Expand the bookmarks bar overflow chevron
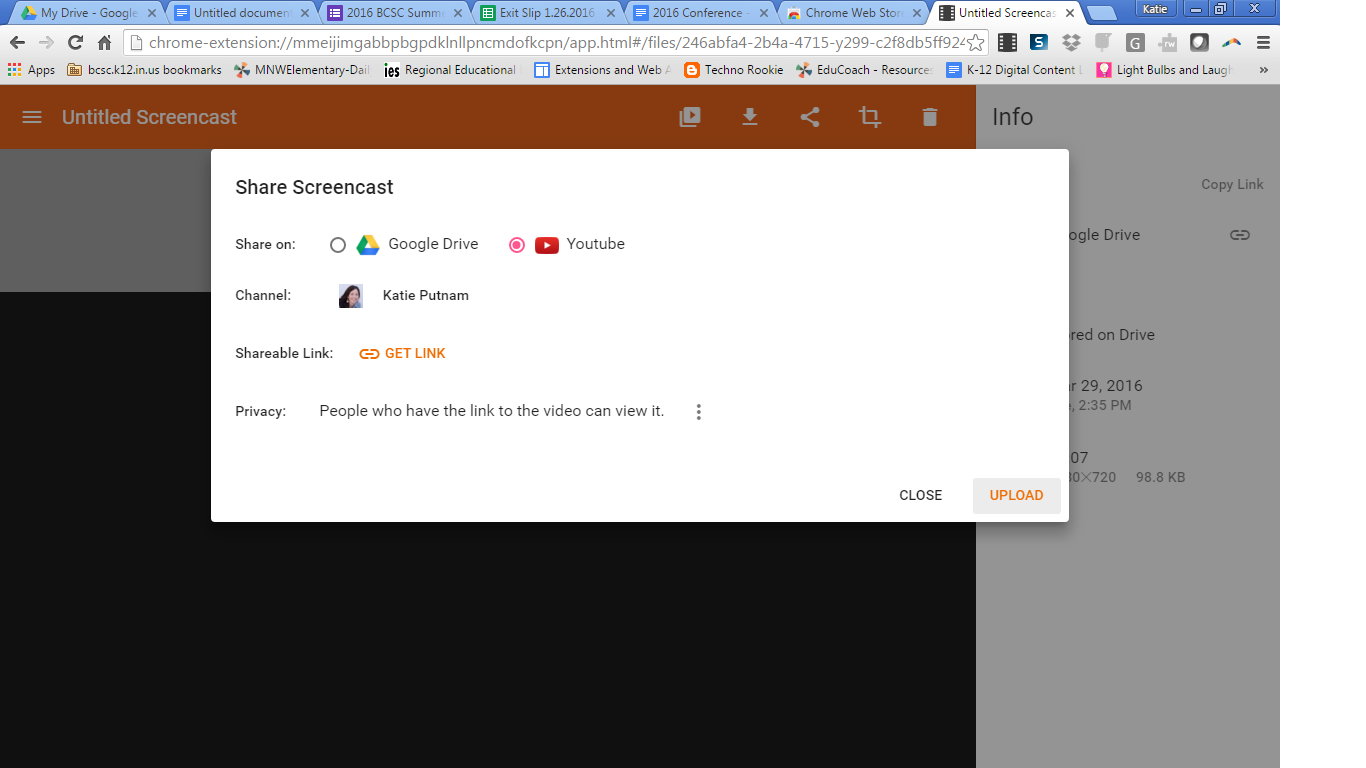 pyautogui.click(x=1263, y=70)
